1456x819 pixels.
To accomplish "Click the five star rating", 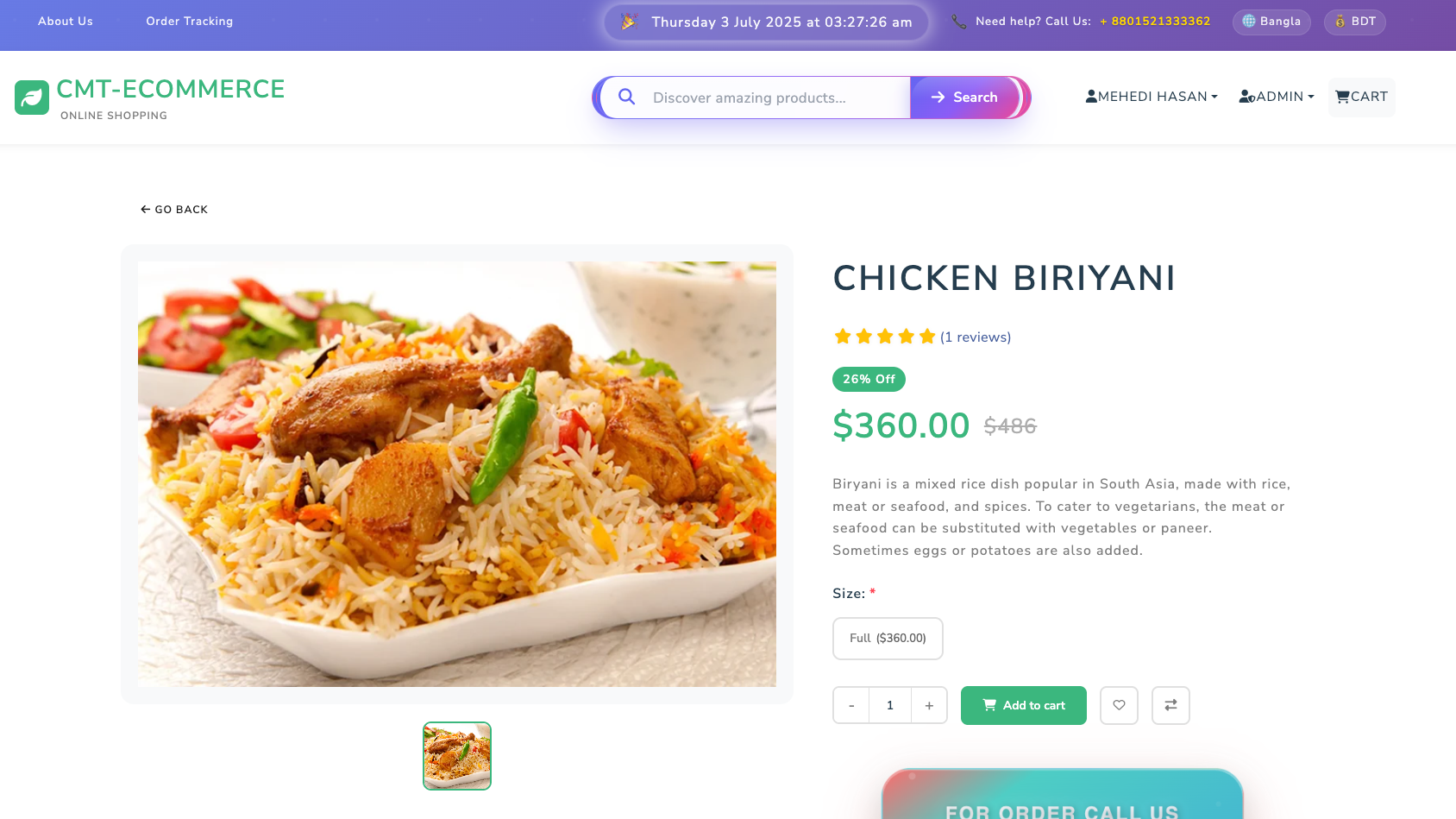I will (x=884, y=337).
